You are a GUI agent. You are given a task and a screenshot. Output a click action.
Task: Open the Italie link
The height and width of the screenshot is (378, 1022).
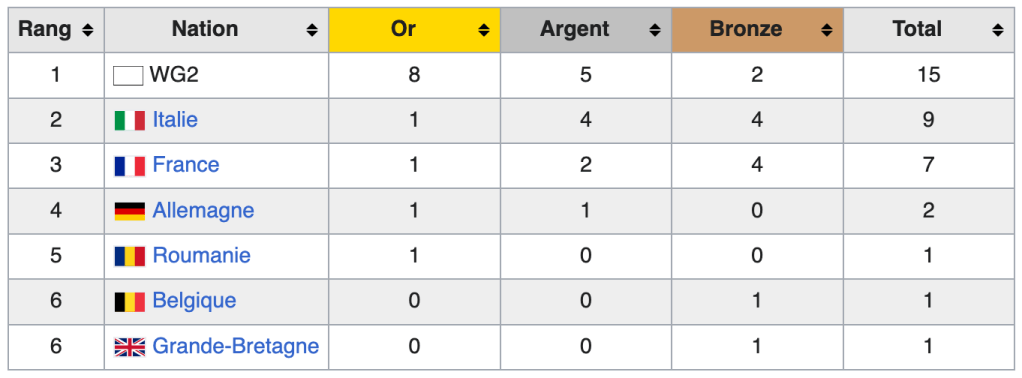pos(175,120)
